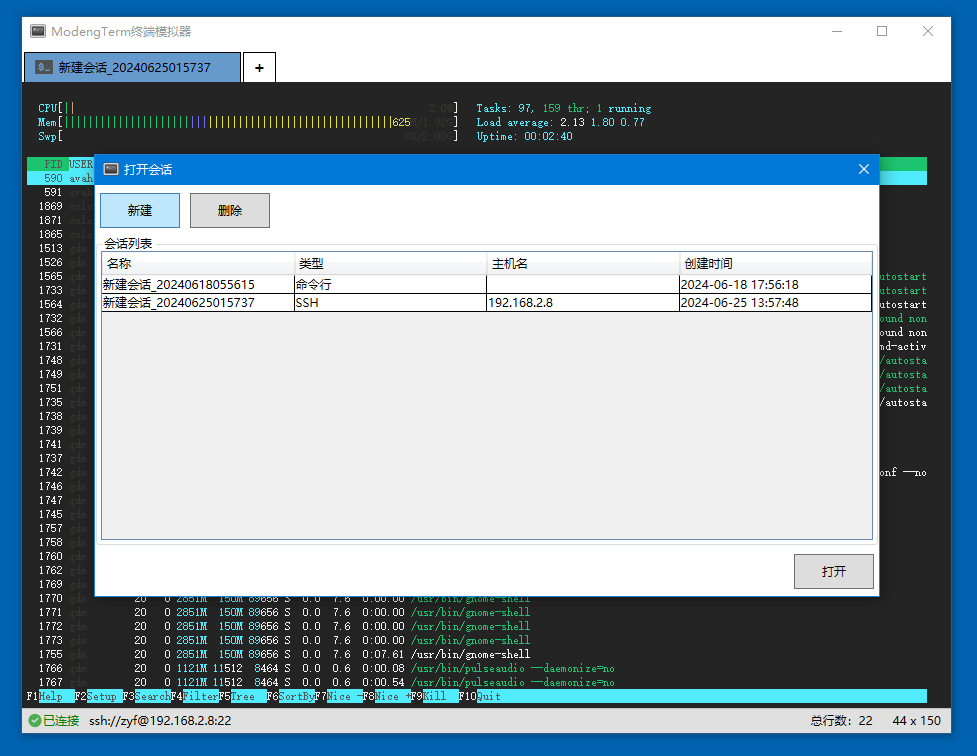977x756 pixels.
Task: Click the 192.168.2.8 hostname cell
Action: pos(520,303)
